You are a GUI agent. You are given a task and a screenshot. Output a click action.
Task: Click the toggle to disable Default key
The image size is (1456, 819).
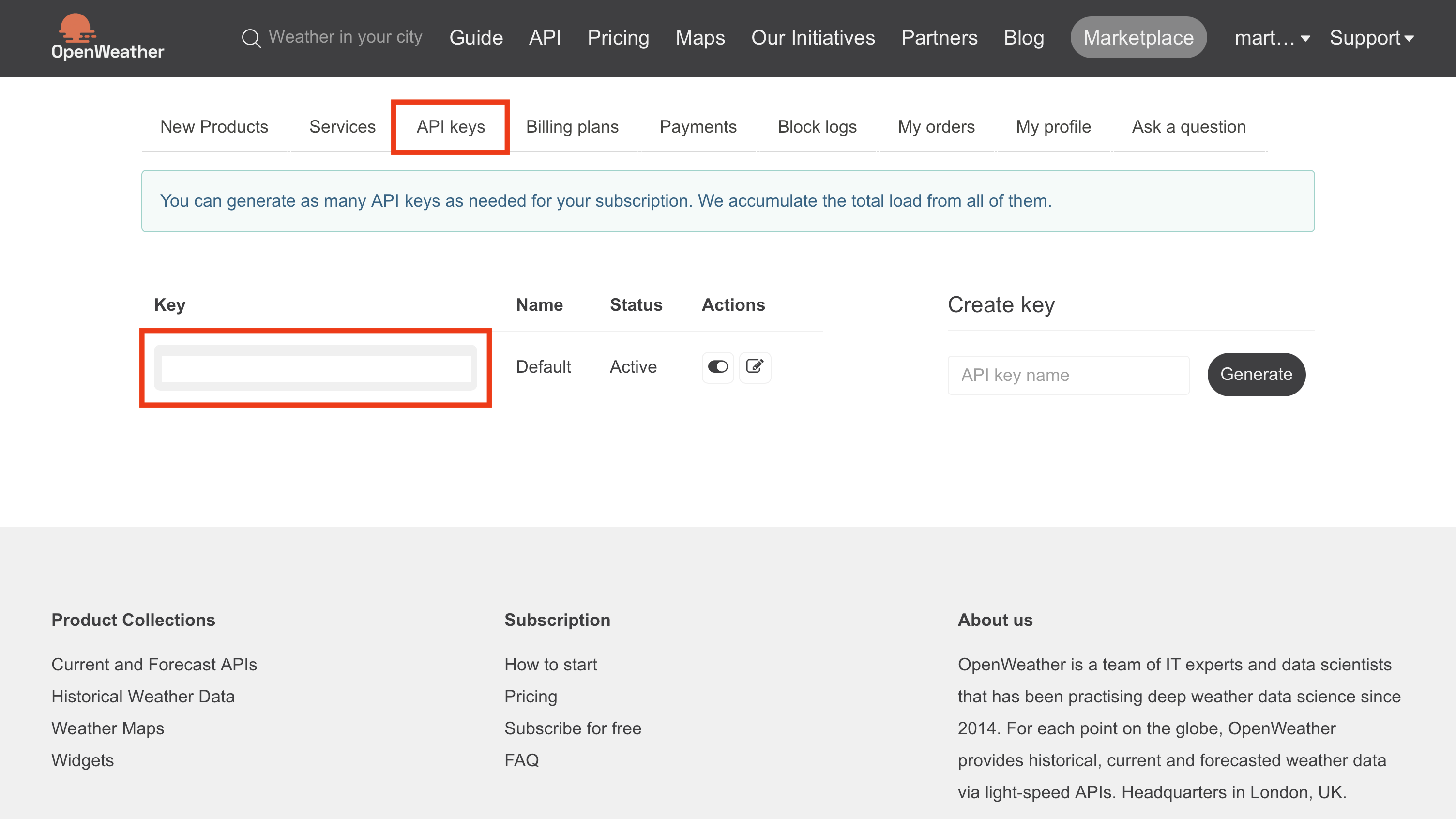(717, 367)
